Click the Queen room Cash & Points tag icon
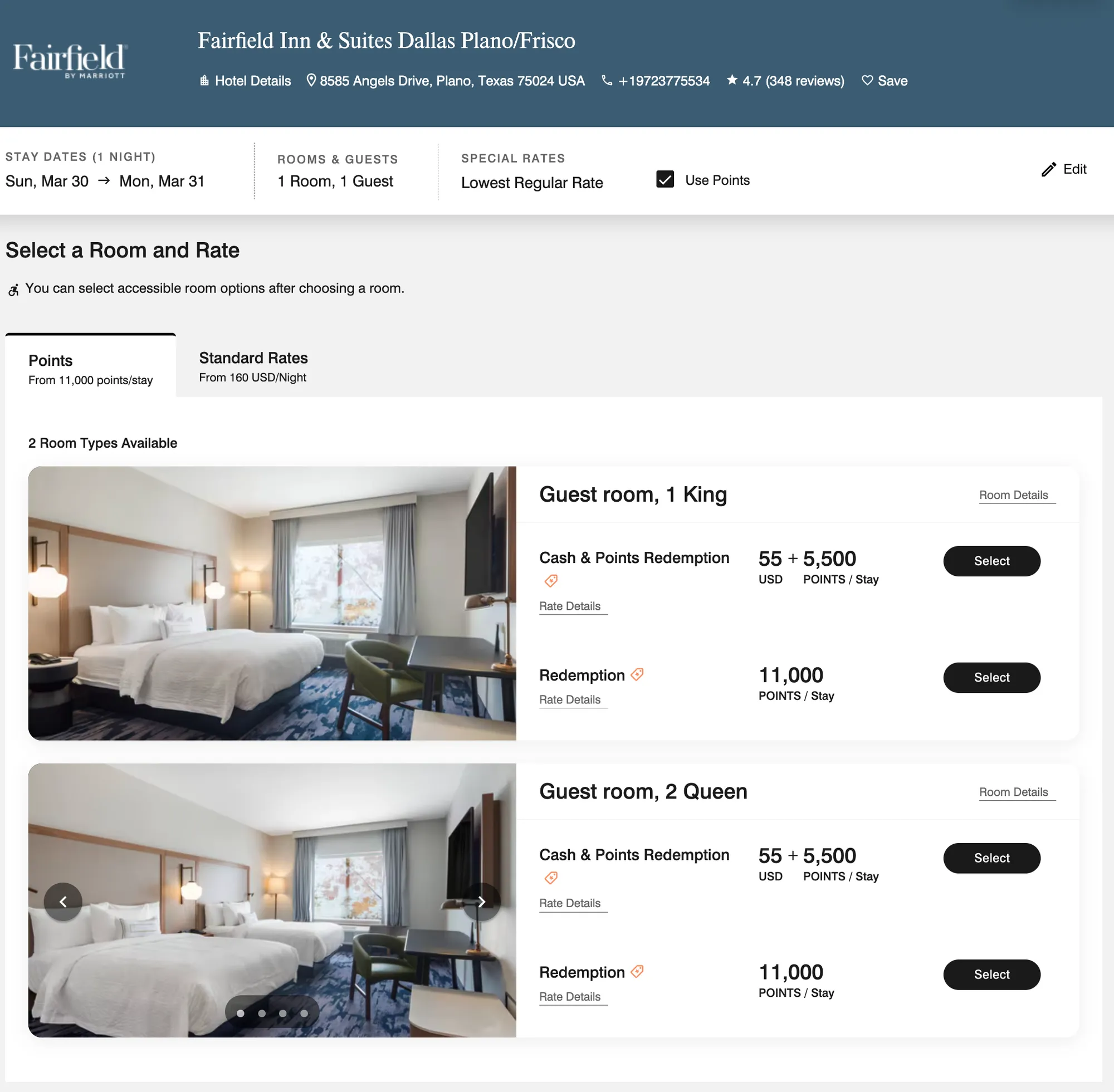This screenshot has width=1114, height=1092. 551,878
